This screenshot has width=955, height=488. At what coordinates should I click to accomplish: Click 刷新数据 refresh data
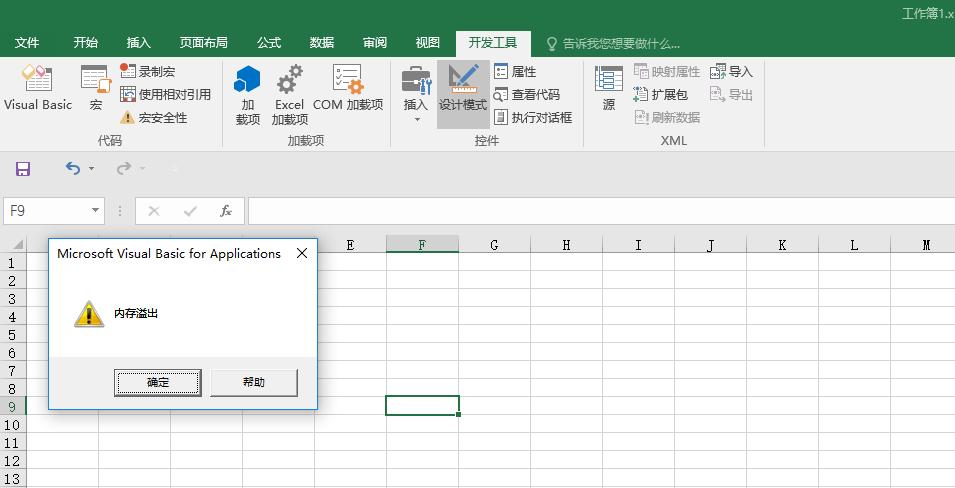[667, 118]
